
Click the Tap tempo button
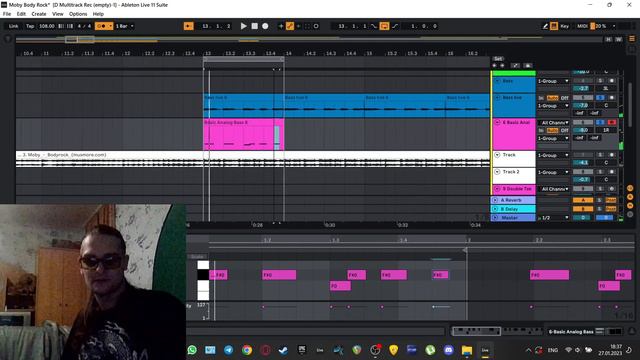[30, 26]
